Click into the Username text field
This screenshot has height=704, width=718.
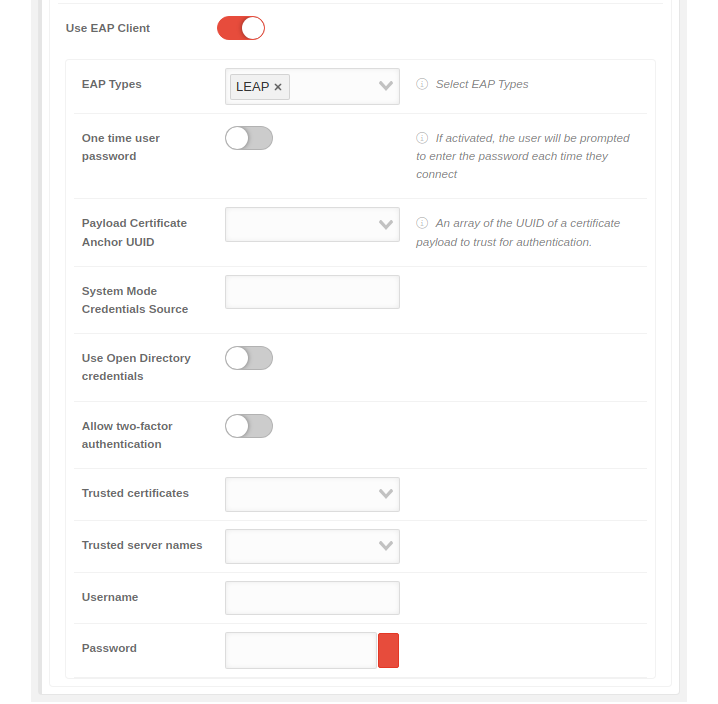(x=312, y=598)
